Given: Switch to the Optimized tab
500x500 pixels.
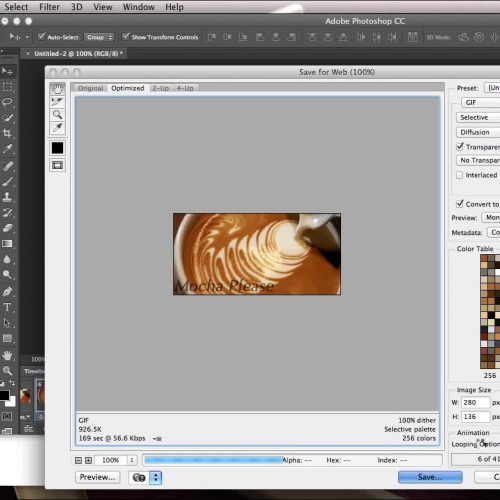Looking at the screenshot, I should (128, 88).
